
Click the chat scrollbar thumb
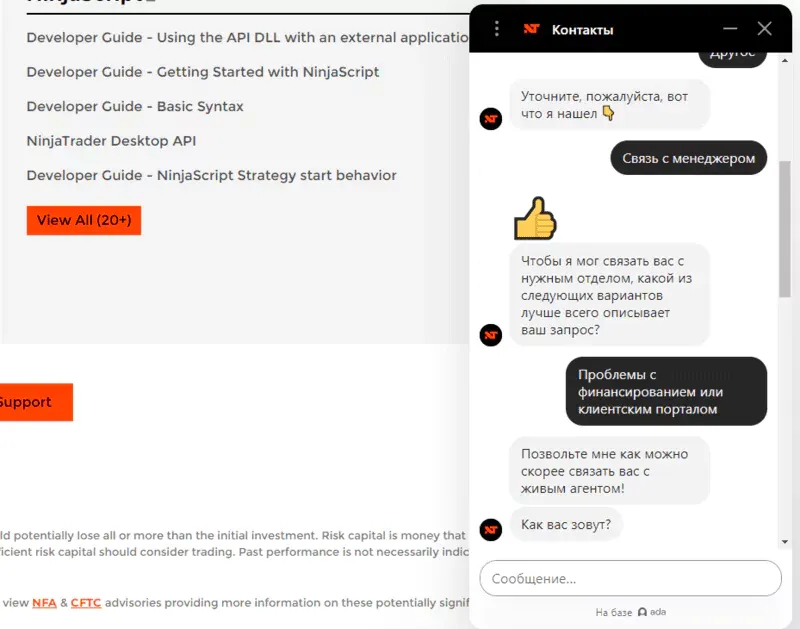click(x=785, y=229)
